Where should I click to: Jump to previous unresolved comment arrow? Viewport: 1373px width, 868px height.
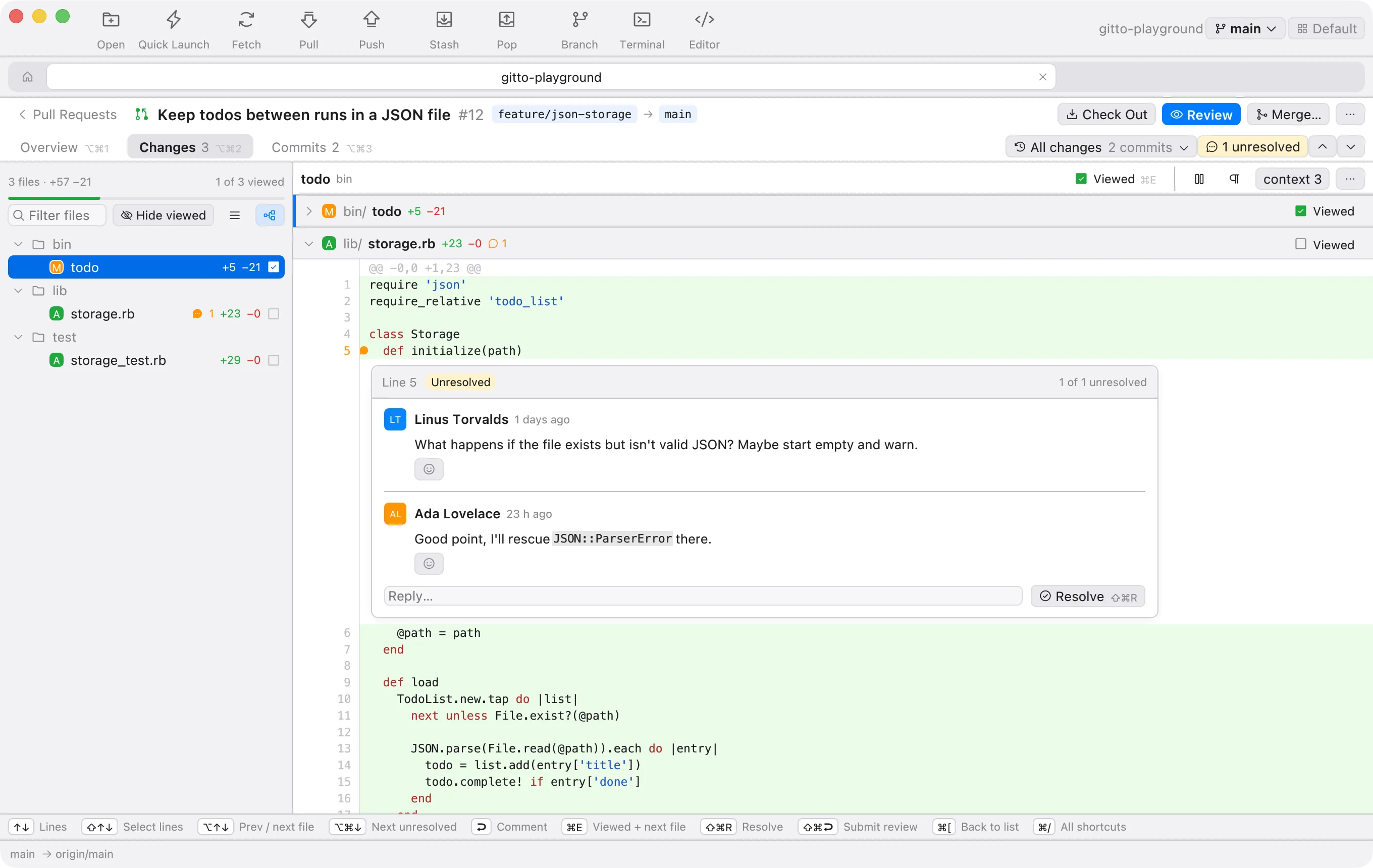point(1322,147)
